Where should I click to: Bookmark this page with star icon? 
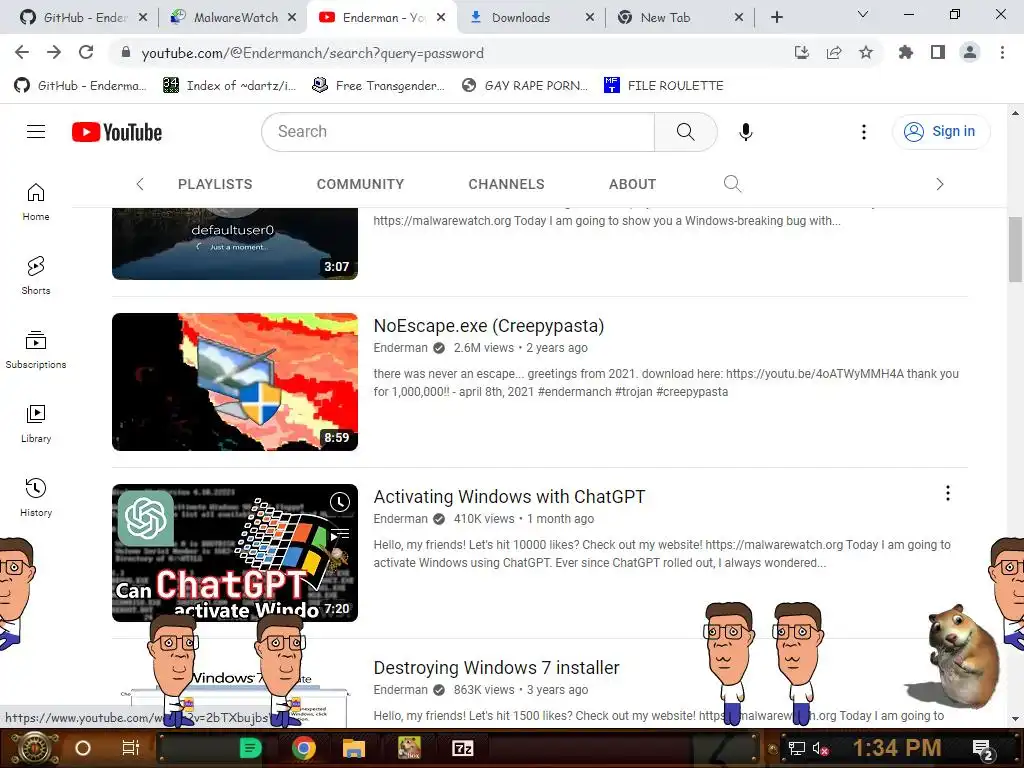tap(865, 52)
